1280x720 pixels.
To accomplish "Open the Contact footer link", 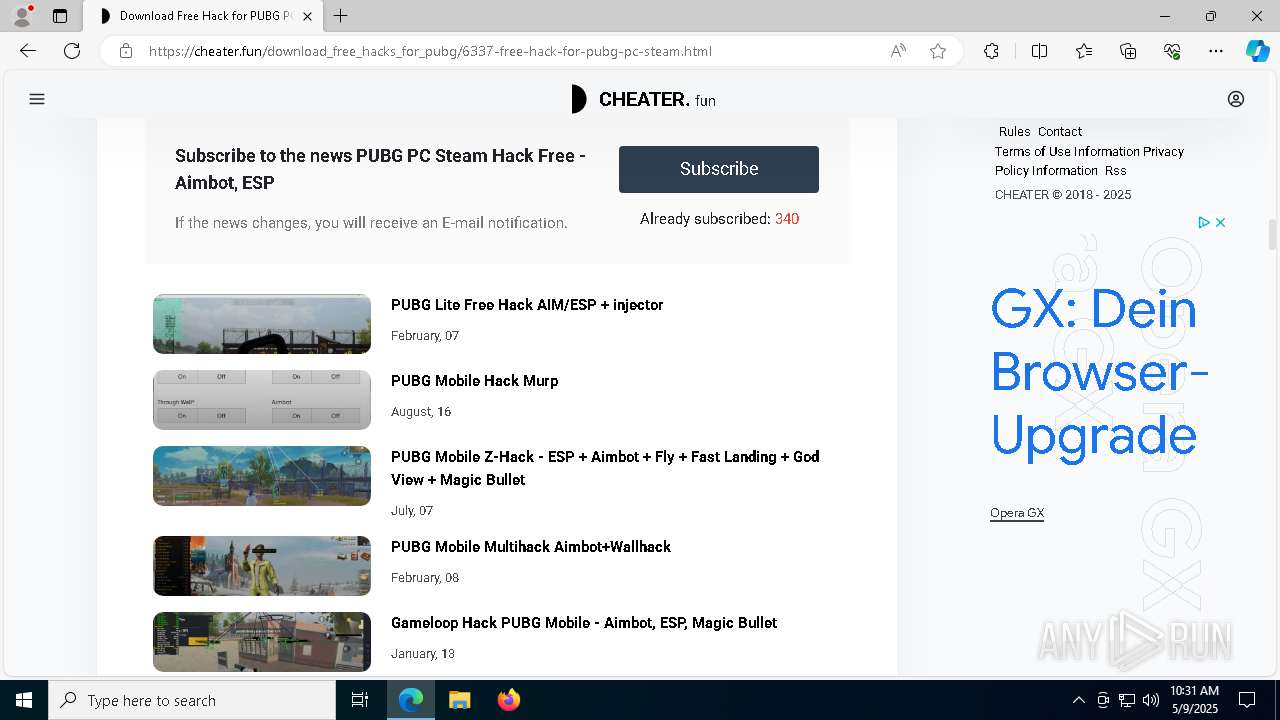I will (1059, 131).
